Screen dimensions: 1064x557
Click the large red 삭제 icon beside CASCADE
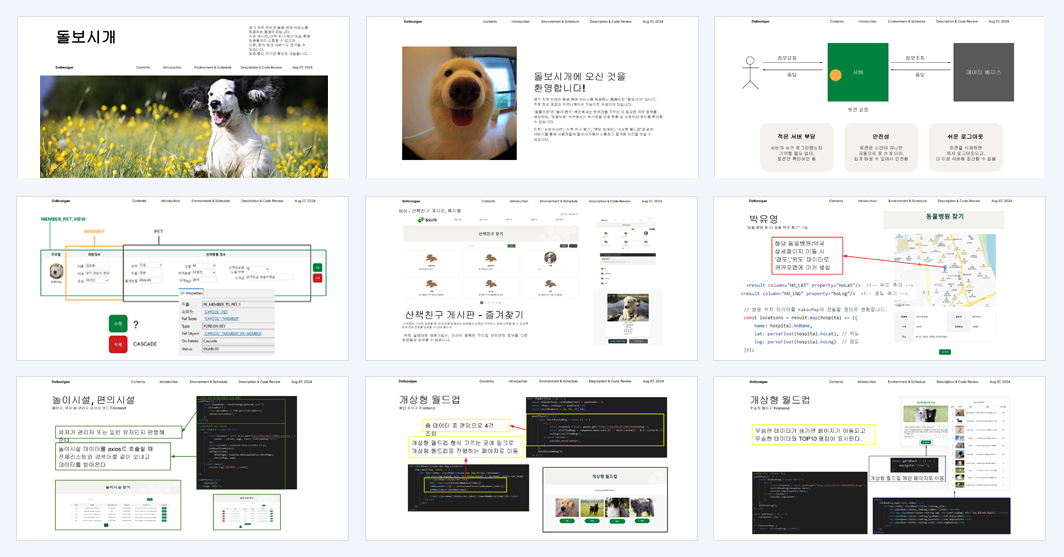tap(118, 344)
